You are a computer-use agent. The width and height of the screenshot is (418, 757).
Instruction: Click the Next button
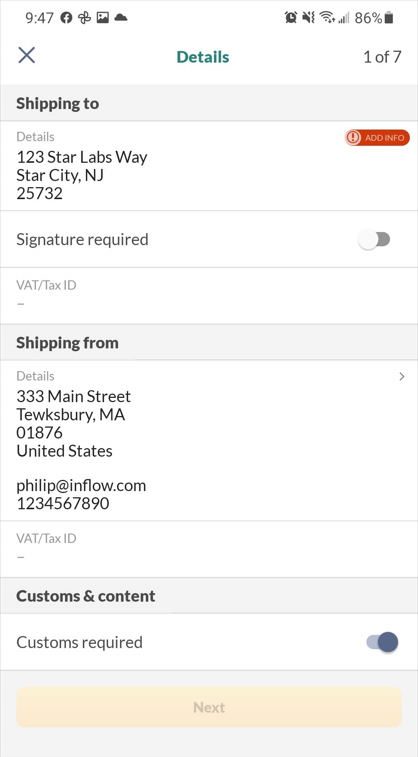pos(209,707)
